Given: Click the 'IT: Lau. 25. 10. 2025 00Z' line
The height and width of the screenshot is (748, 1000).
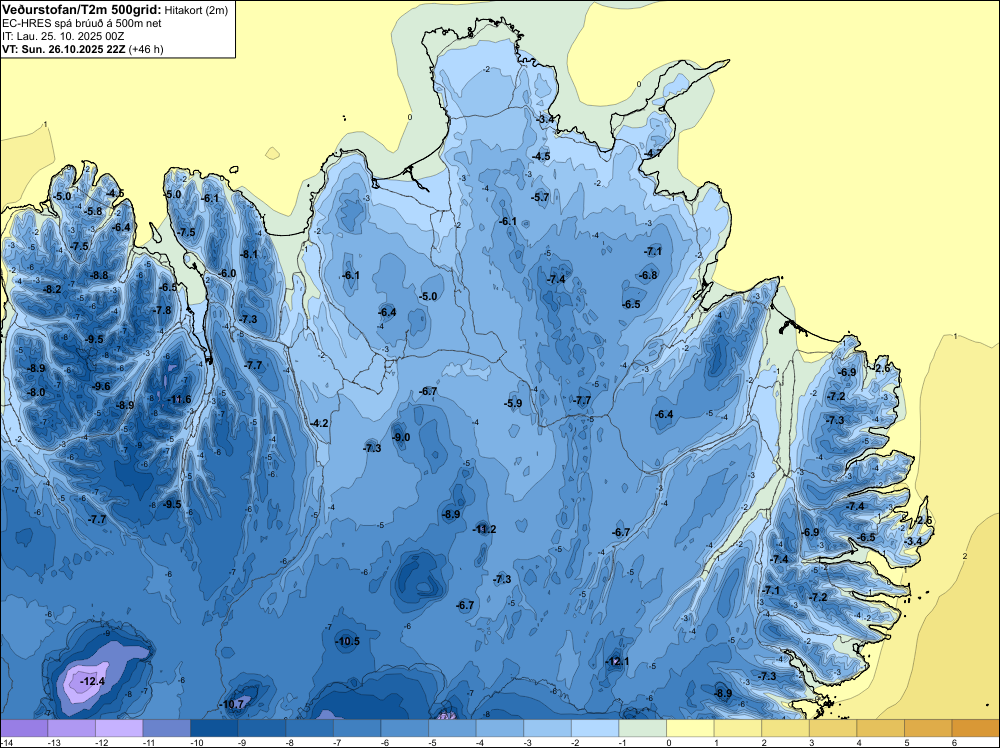Looking at the screenshot, I should [63, 36].
